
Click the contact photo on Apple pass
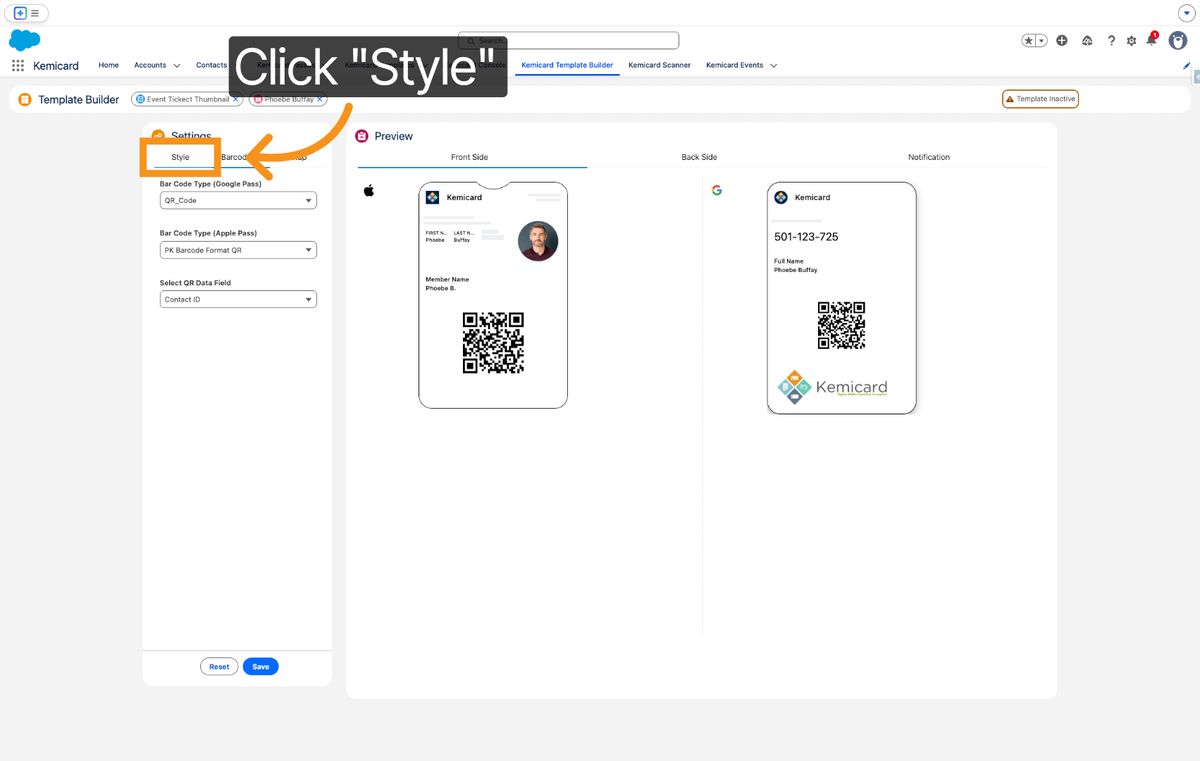[x=538, y=241]
